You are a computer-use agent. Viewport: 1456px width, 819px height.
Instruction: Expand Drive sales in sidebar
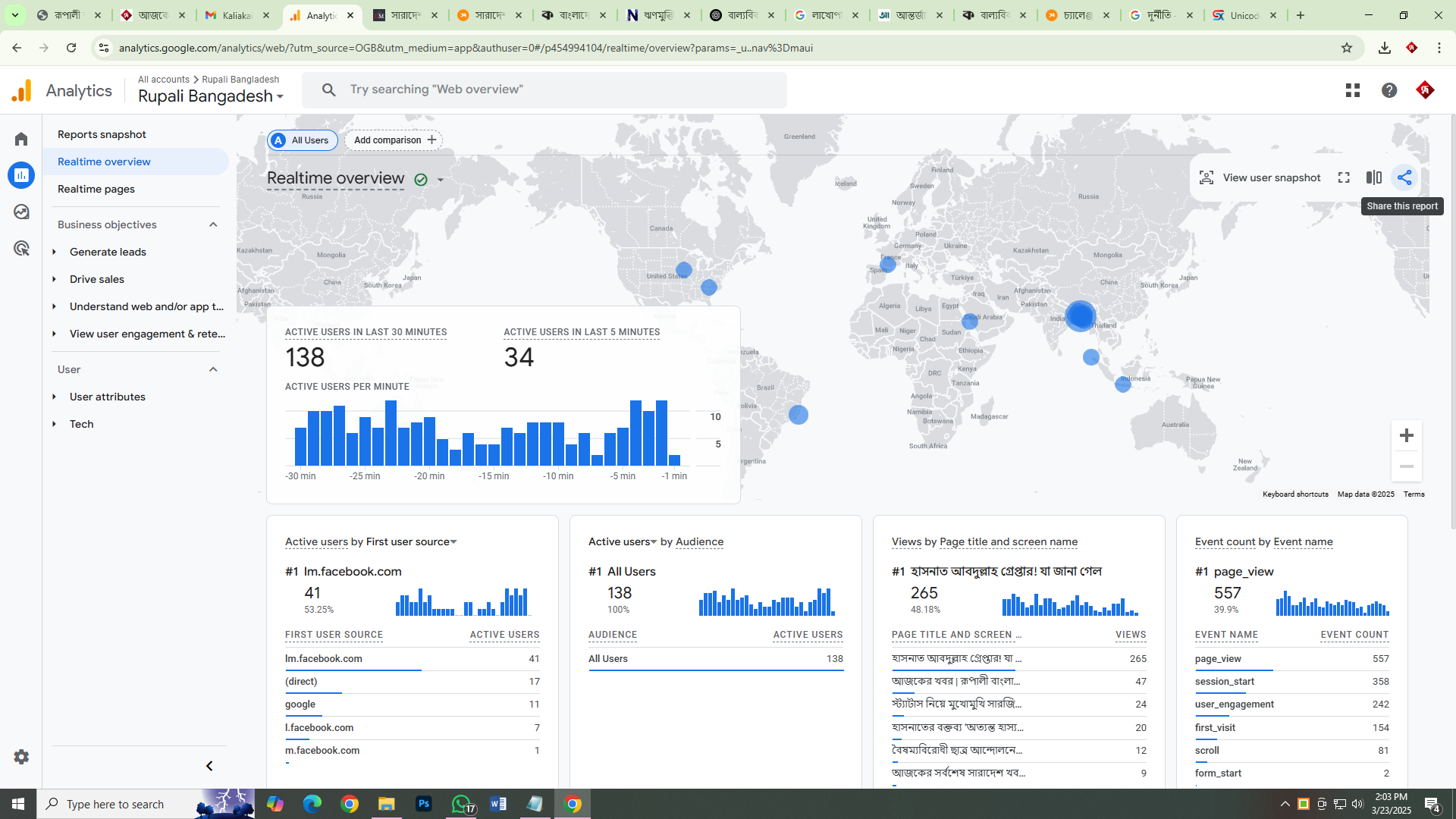click(x=55, y=279)
